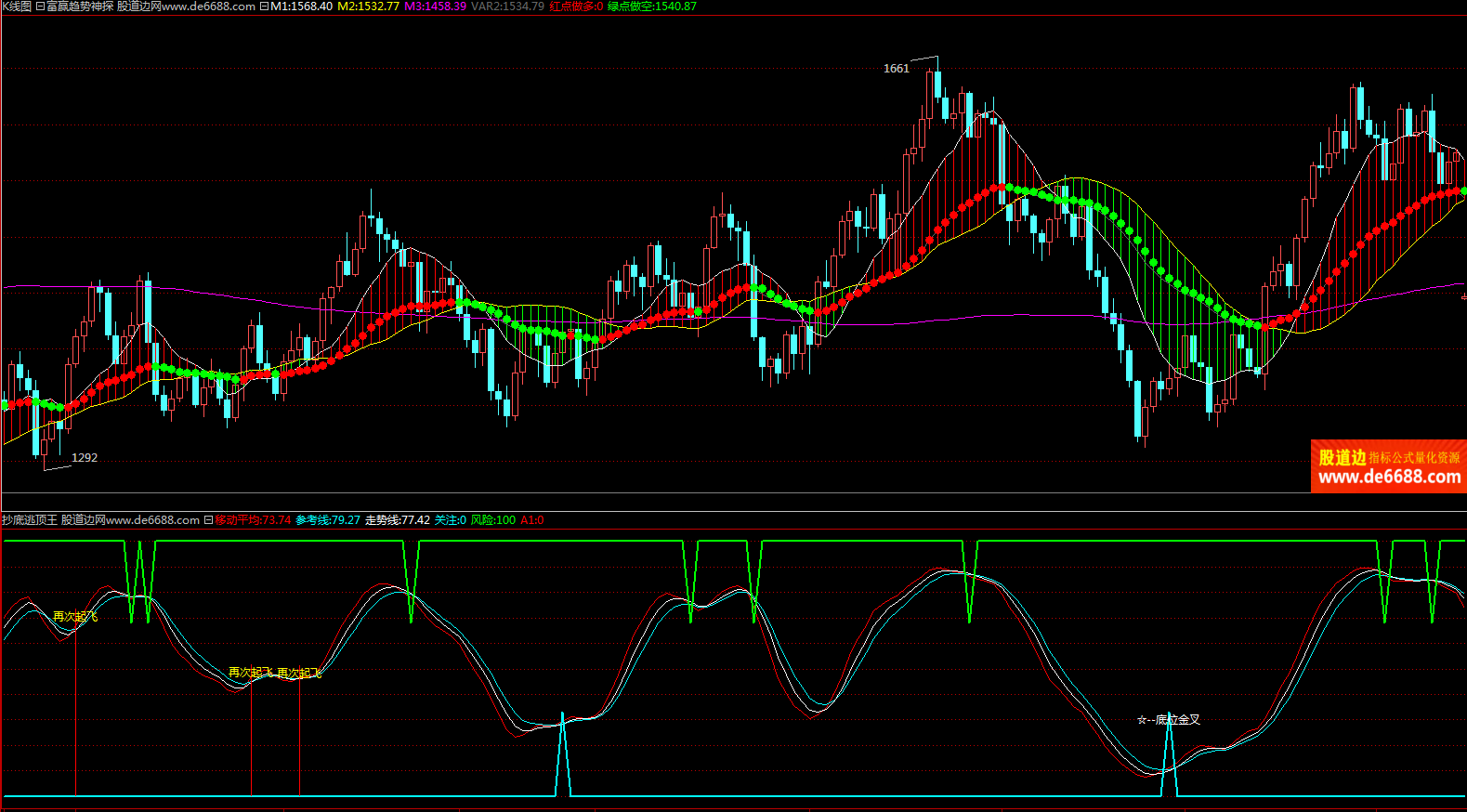Select the magenta M3:1458.39 readout
1467x812 pixels.
435,7
